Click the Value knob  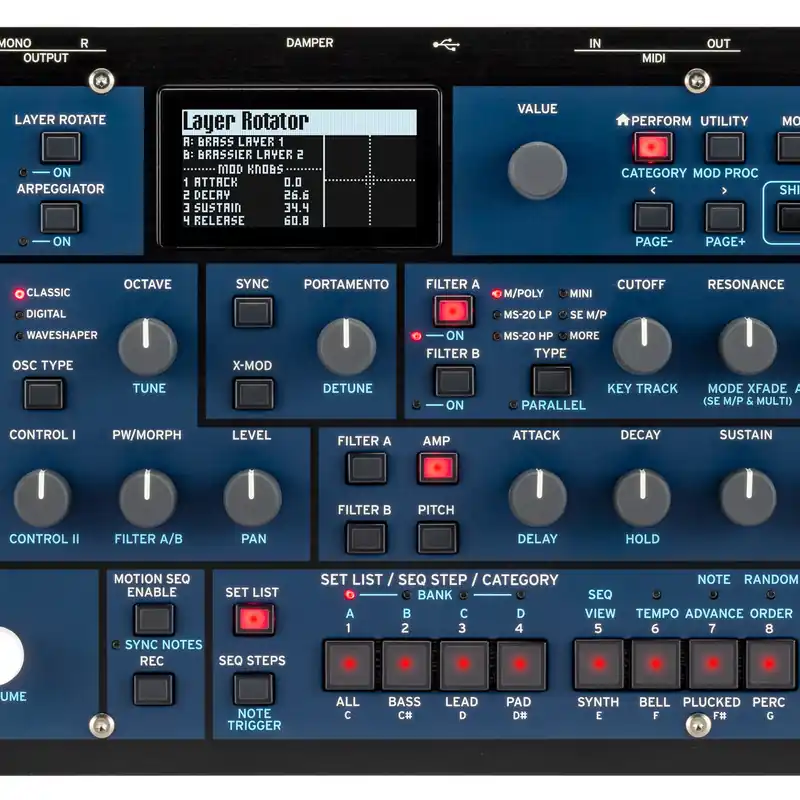click(x=537, y=171)
